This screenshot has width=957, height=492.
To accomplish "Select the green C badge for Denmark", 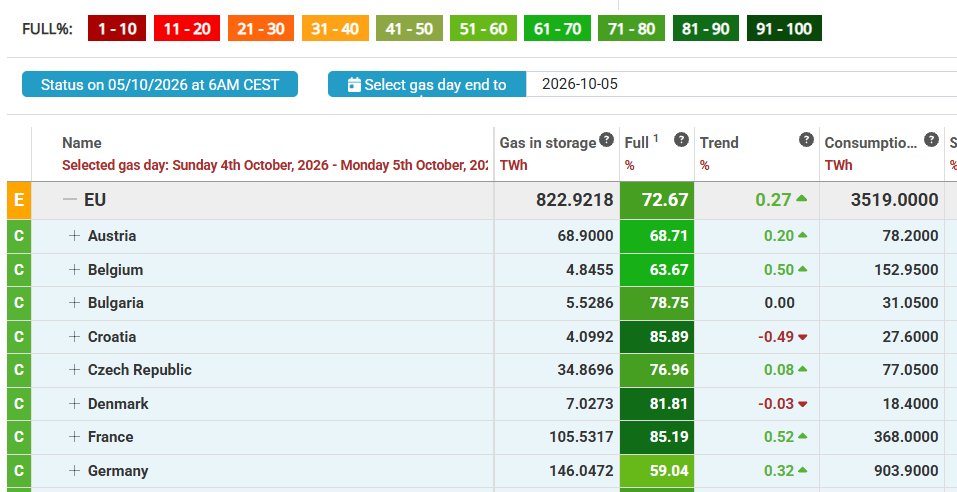I will (19, 403).
